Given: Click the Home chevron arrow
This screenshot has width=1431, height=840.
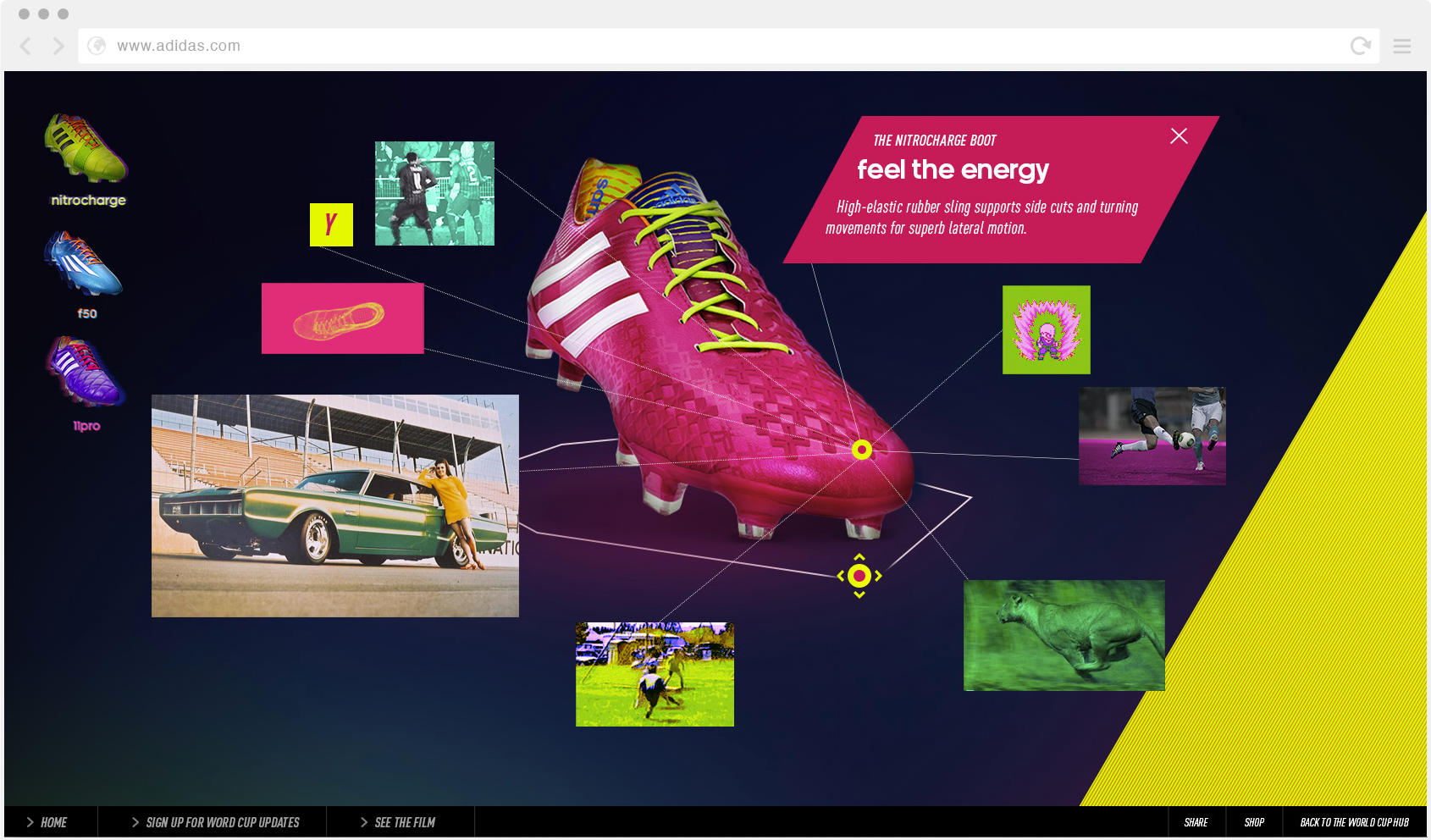Looking at the screenshot, I should click(30, 822).
